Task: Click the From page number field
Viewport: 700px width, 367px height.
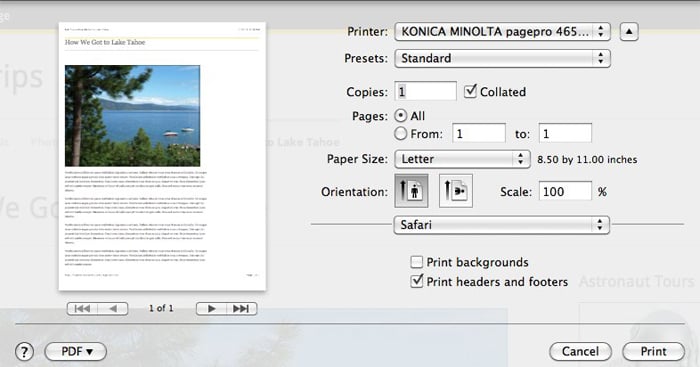Action: (x=479, y=133)
